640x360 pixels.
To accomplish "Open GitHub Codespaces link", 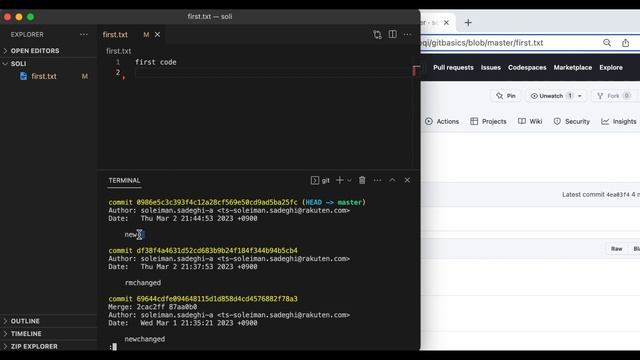I will [527, 68].
